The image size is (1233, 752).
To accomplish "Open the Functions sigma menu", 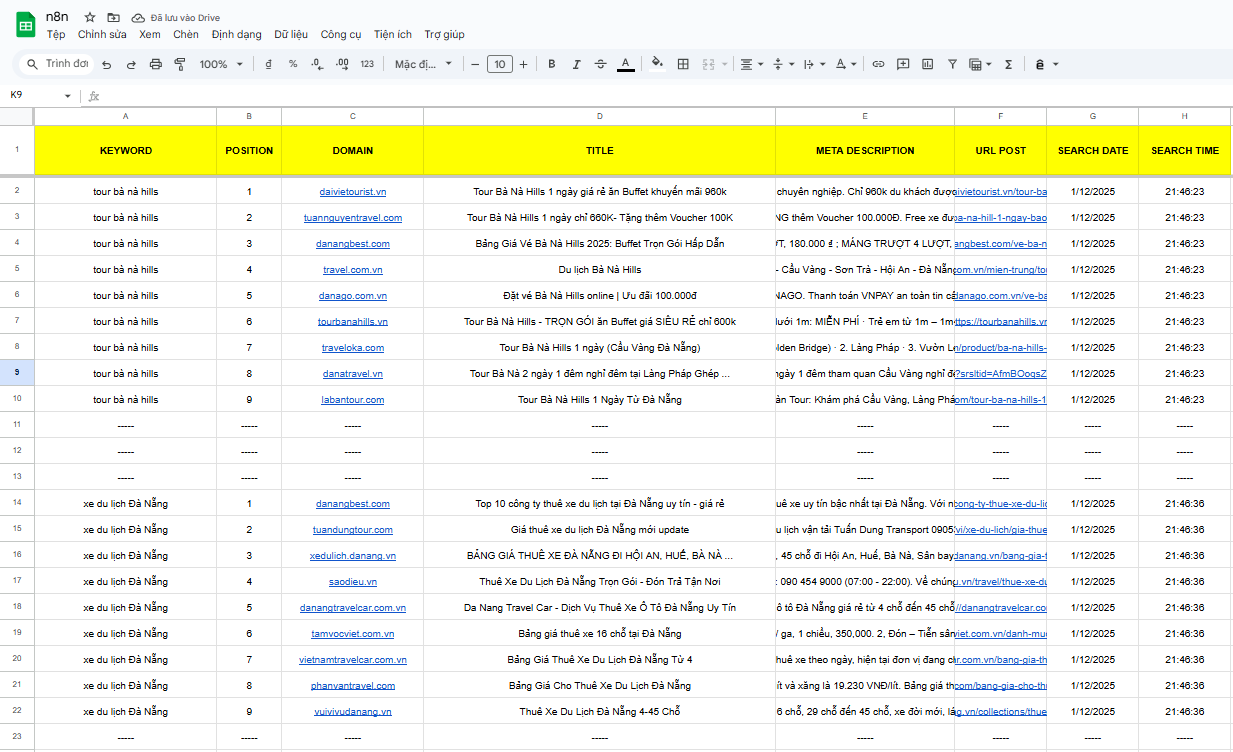I will pos(1008,64).
